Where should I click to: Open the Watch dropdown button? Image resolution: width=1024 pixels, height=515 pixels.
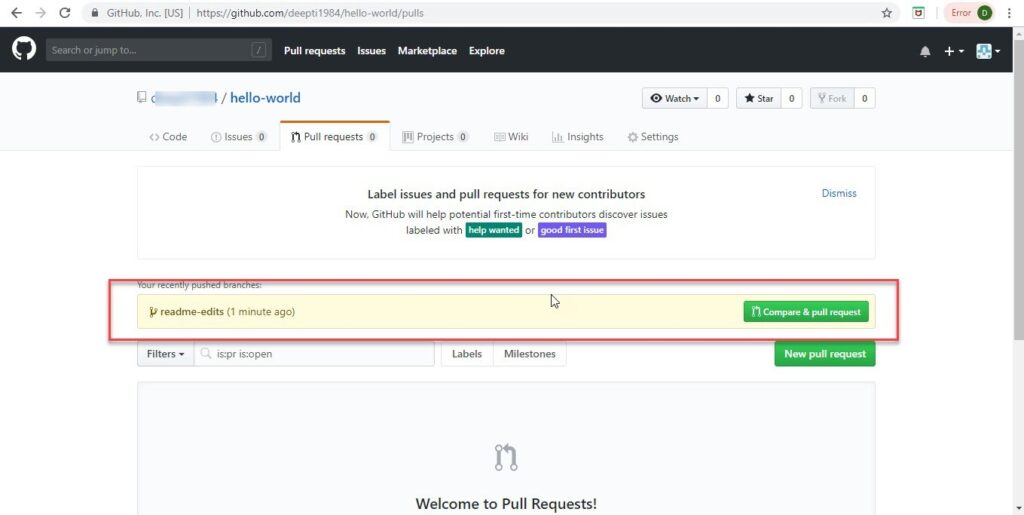pyautogui.click(x=674, y=99)
